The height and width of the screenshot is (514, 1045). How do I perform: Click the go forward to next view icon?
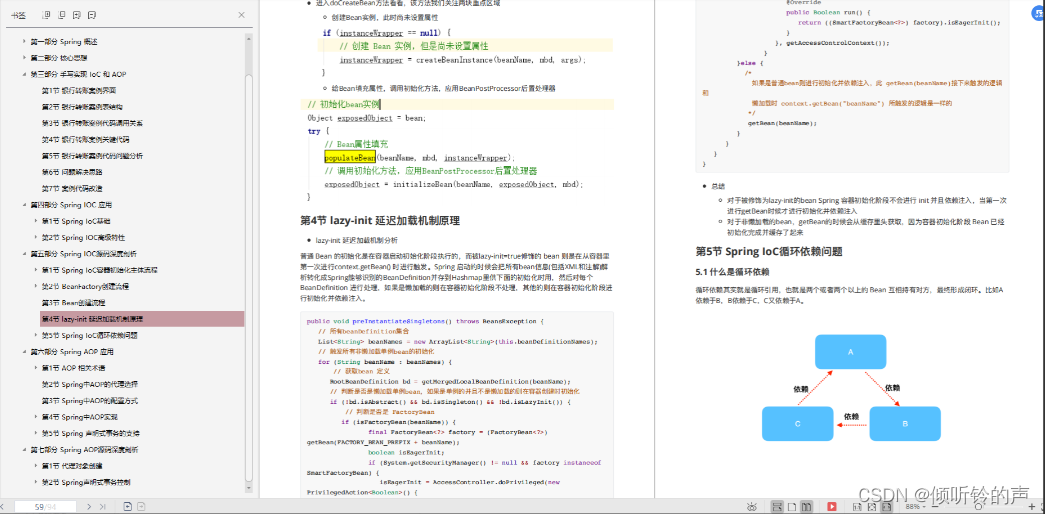click(x=141, y=507)
